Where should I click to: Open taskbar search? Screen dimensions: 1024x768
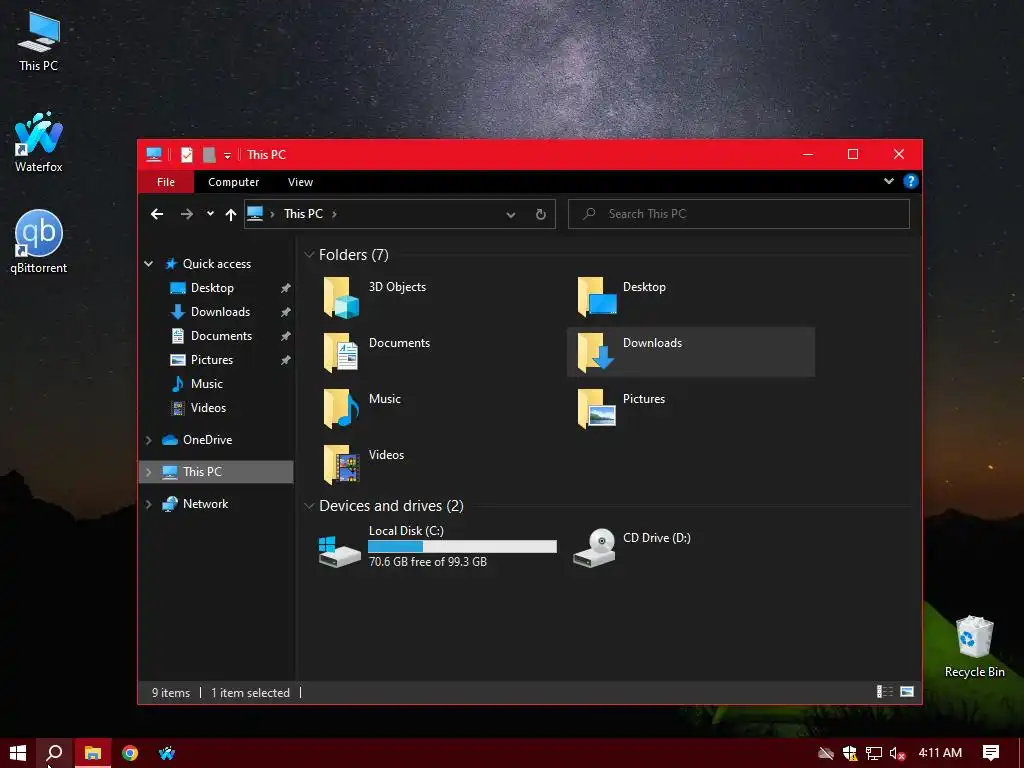pos(54,753)
